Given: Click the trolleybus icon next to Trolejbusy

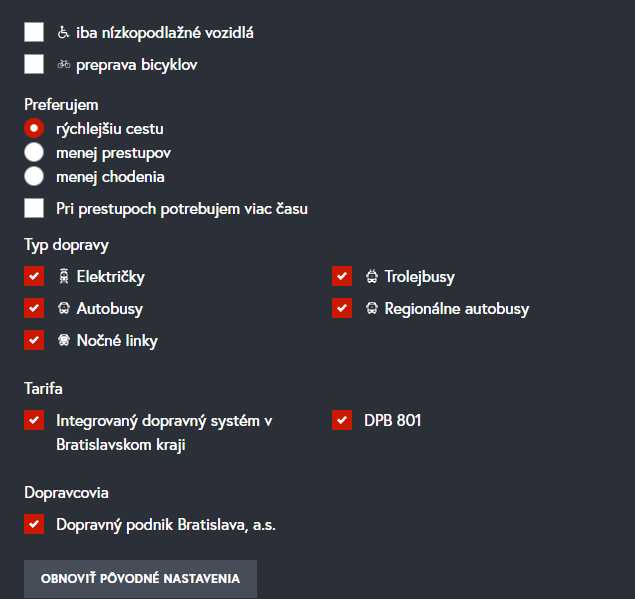Looking at the screenshot, I should click(x=372, y=277).
